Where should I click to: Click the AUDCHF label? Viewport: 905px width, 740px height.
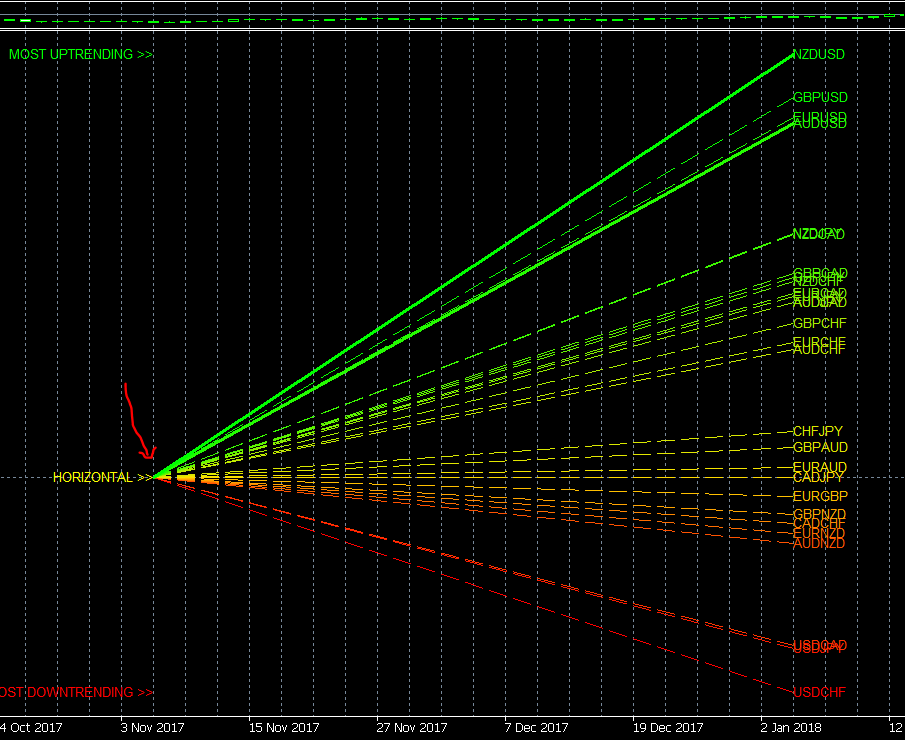click(819, 350)
